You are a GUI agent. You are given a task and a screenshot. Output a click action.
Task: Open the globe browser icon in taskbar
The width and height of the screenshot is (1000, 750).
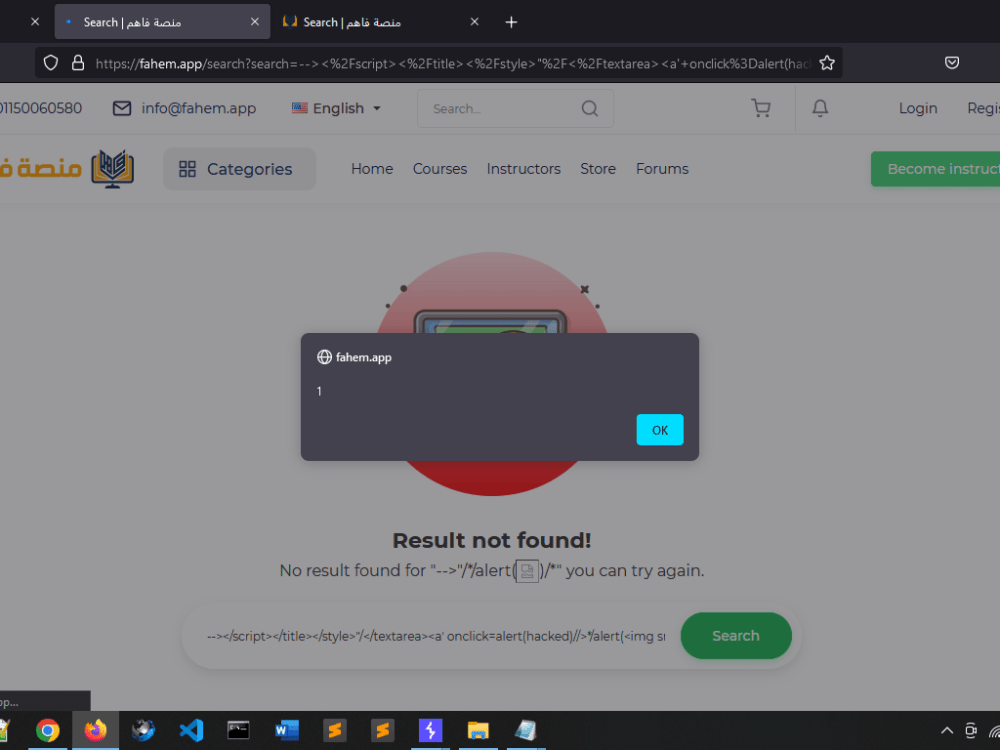point(143,730)
